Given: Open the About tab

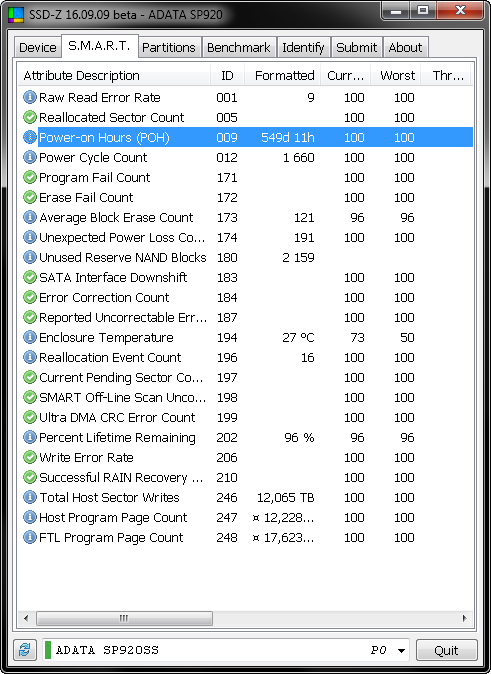Looking at the screenshot, I should [405, 47].
